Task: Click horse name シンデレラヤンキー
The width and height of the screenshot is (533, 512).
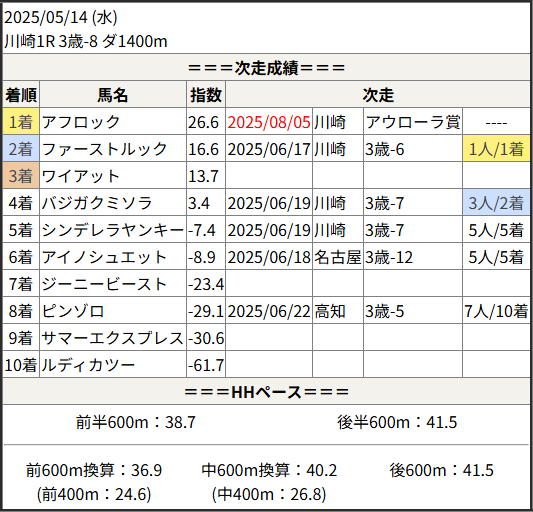Action: (x=113, y=230)
